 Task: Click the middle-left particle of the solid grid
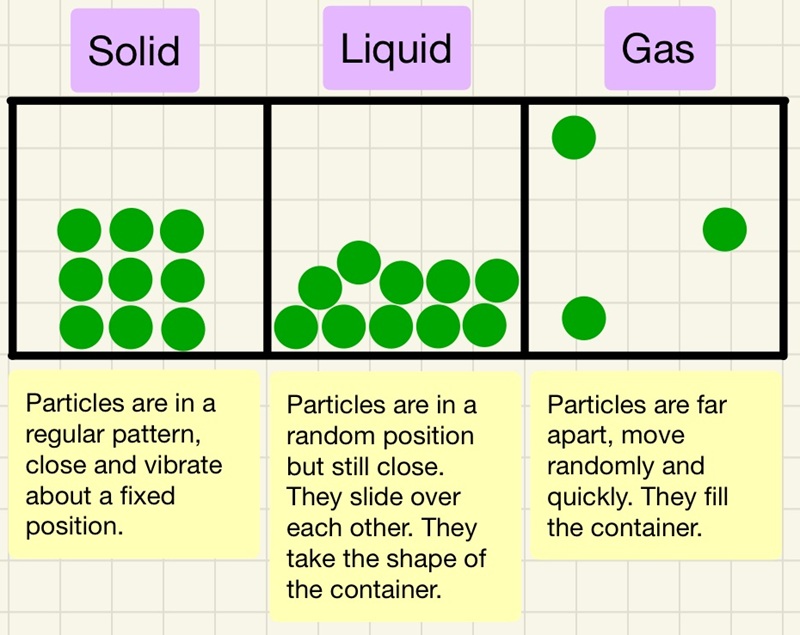pyautogui.click(x=80, y=279)
